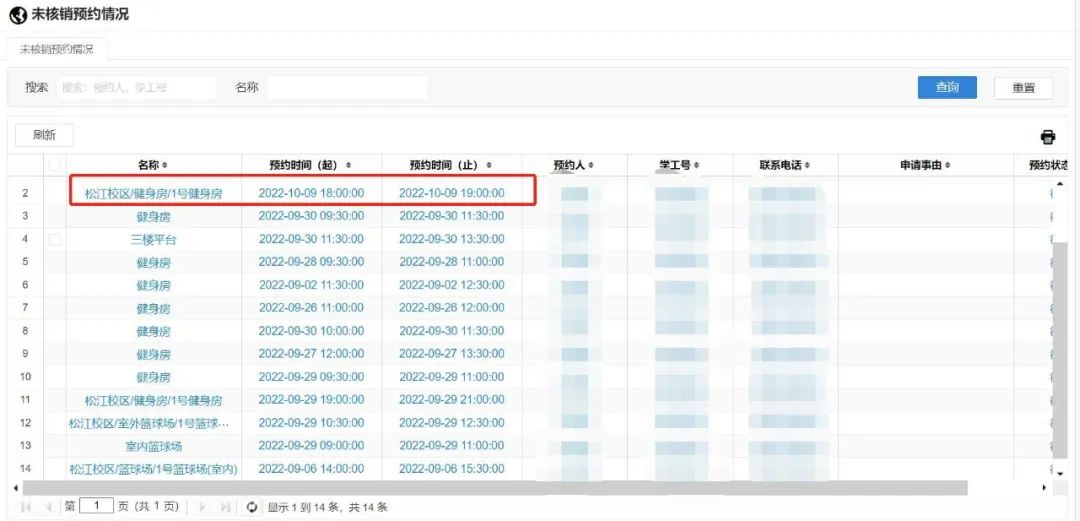
Task: Click the pagination refresh icon
Action: [x=252, y=507]
